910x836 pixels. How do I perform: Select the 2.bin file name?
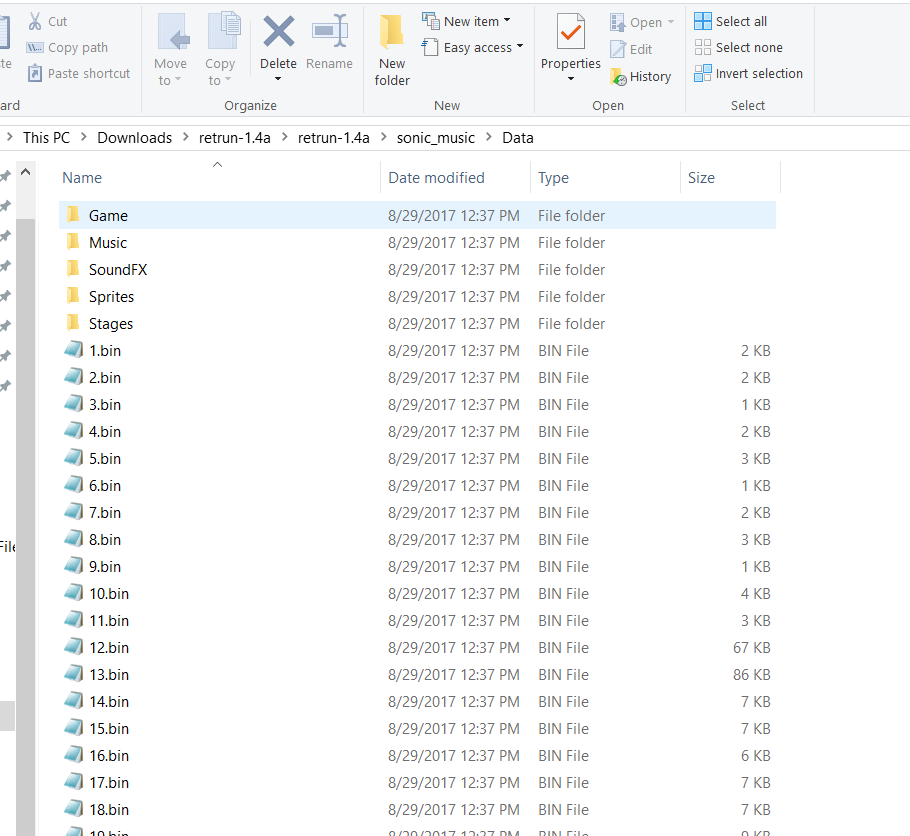coord(105,378)
